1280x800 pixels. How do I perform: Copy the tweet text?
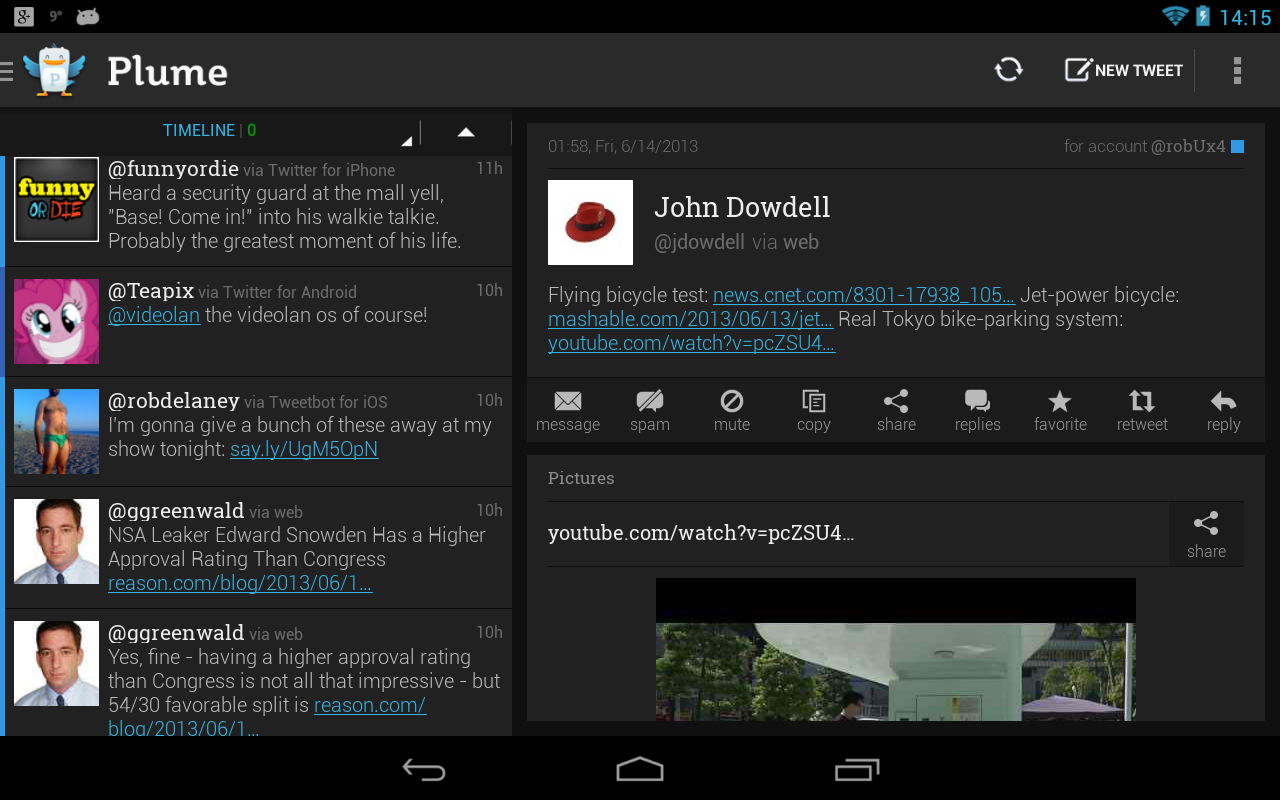(x=814, y=410)
